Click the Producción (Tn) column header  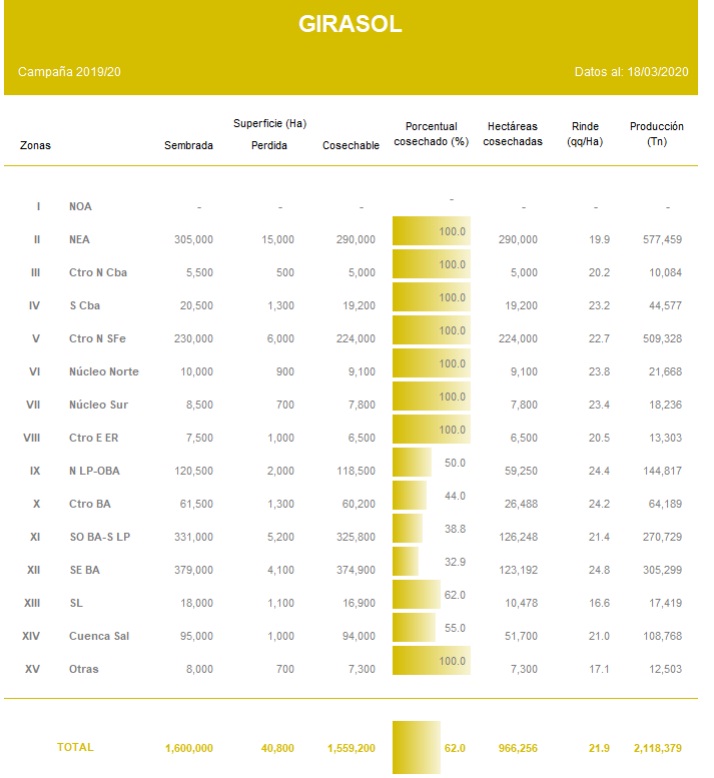pyautogui.click(x=656, y=134)
